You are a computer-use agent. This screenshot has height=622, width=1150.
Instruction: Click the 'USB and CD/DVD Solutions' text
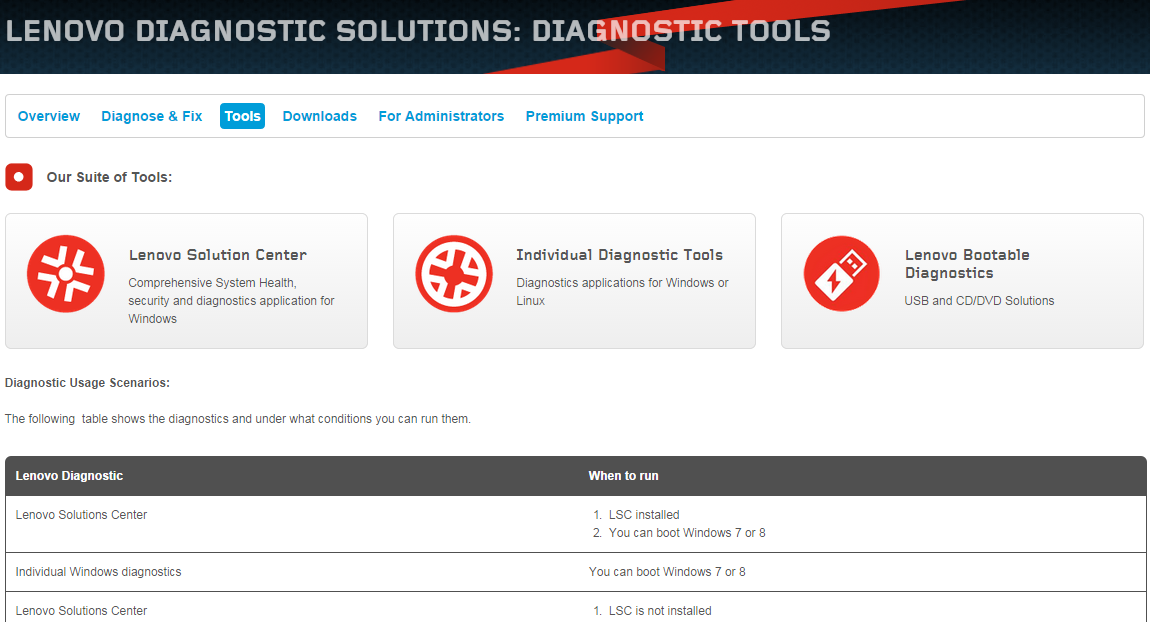click(979, 301)
